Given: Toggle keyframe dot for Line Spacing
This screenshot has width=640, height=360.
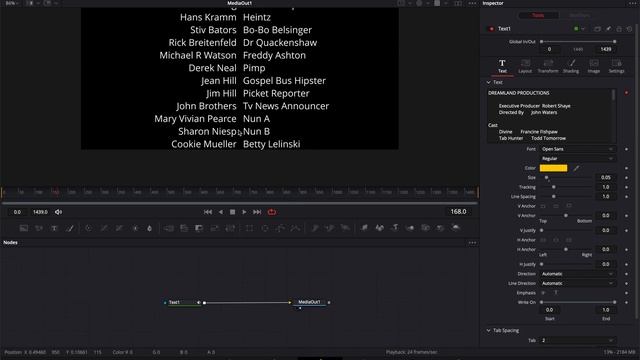Looking at the screenshot, I should click(627, 196).
